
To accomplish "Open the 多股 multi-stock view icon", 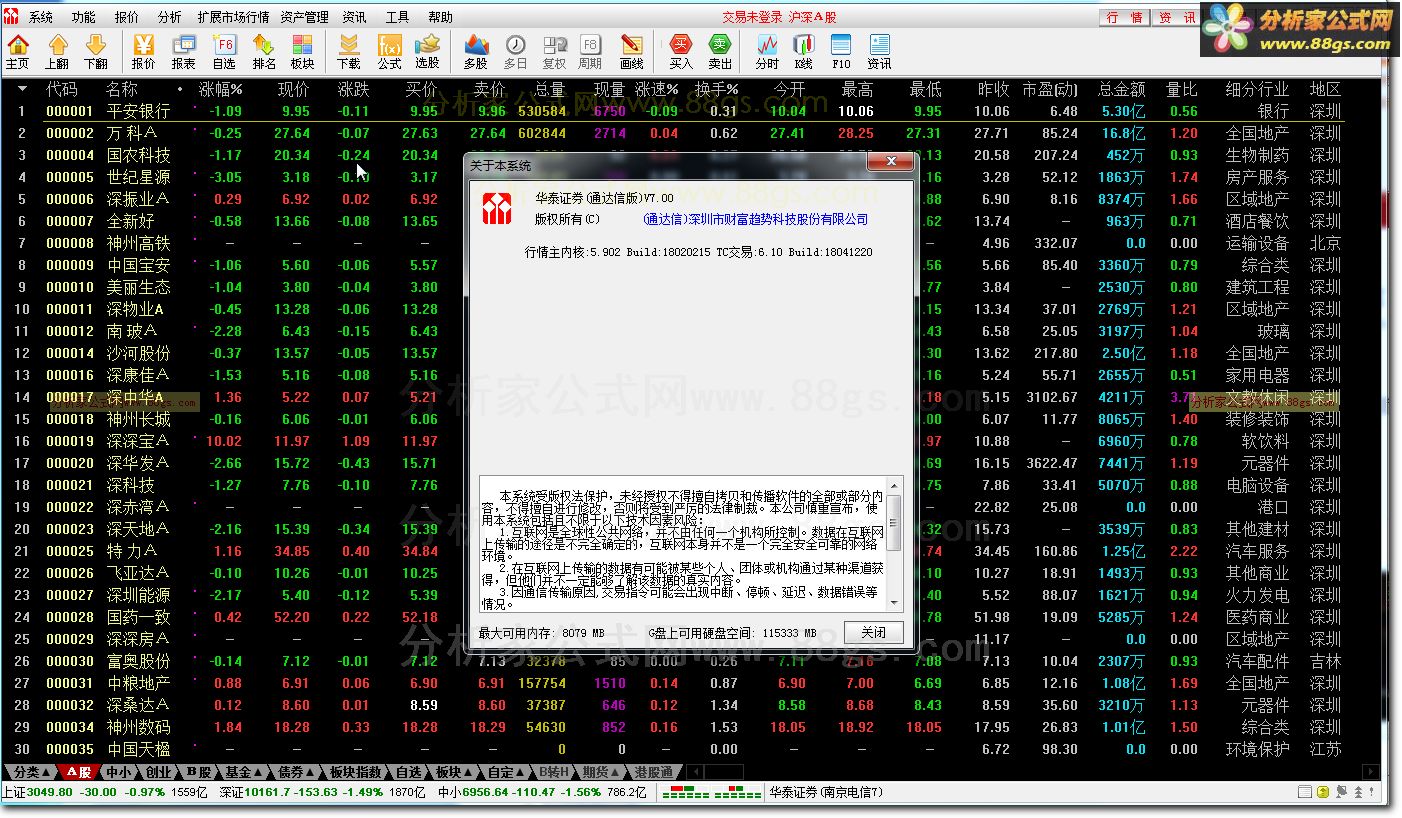I will [x=476, y=52].
